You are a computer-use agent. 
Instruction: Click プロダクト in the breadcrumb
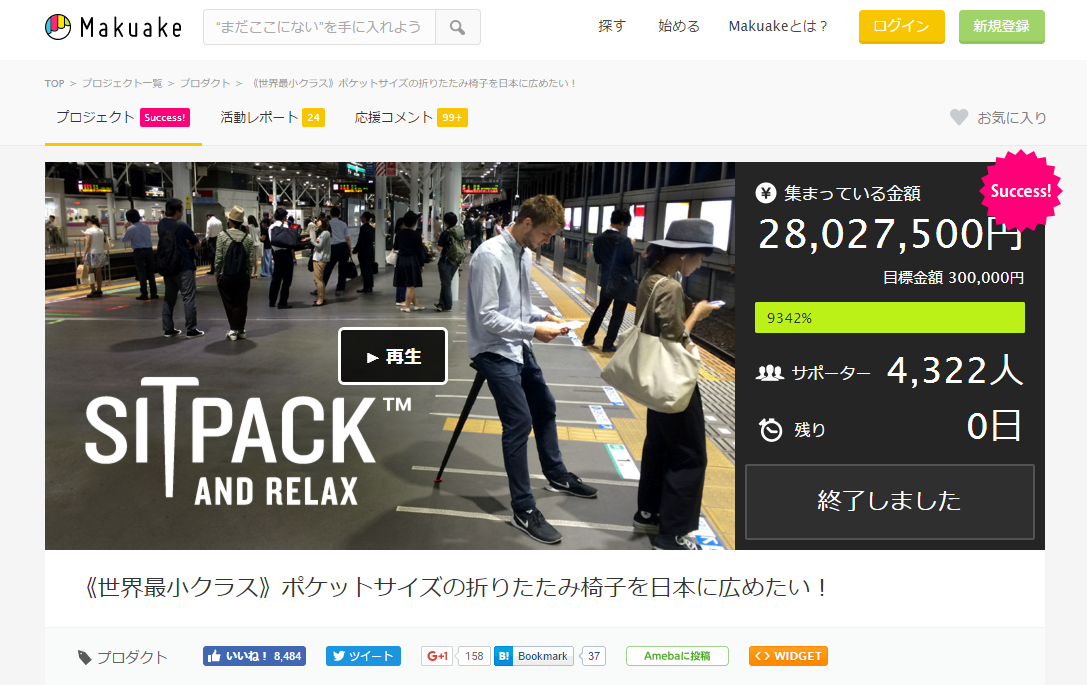[205, 83]
